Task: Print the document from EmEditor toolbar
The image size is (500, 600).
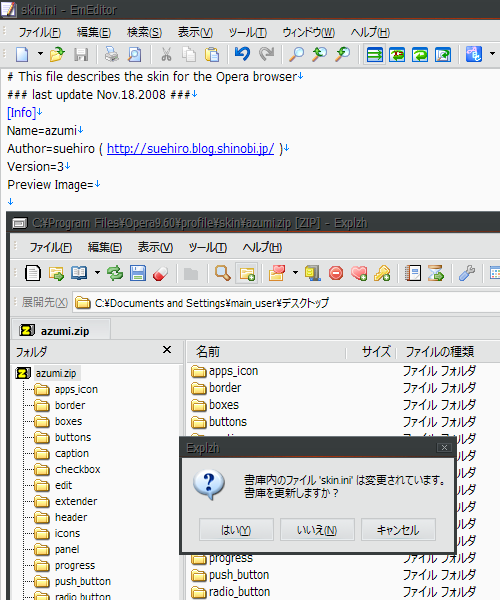Action: tap(111, 54)
